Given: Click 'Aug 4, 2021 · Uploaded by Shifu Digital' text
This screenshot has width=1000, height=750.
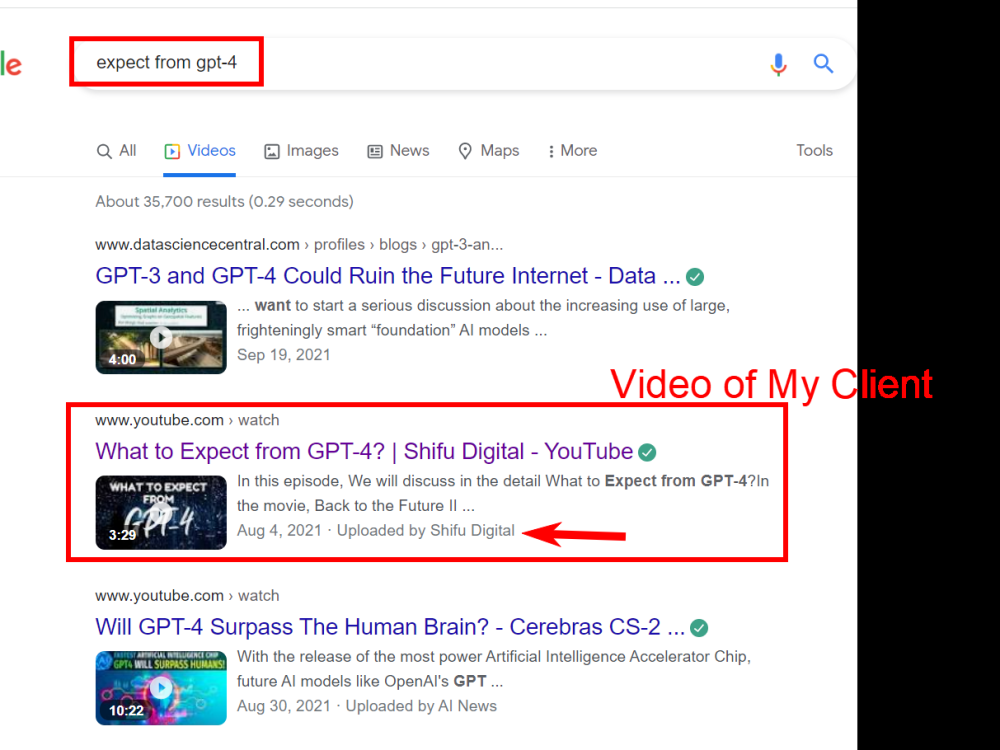Looking at the screenshot, I should 376,531.
